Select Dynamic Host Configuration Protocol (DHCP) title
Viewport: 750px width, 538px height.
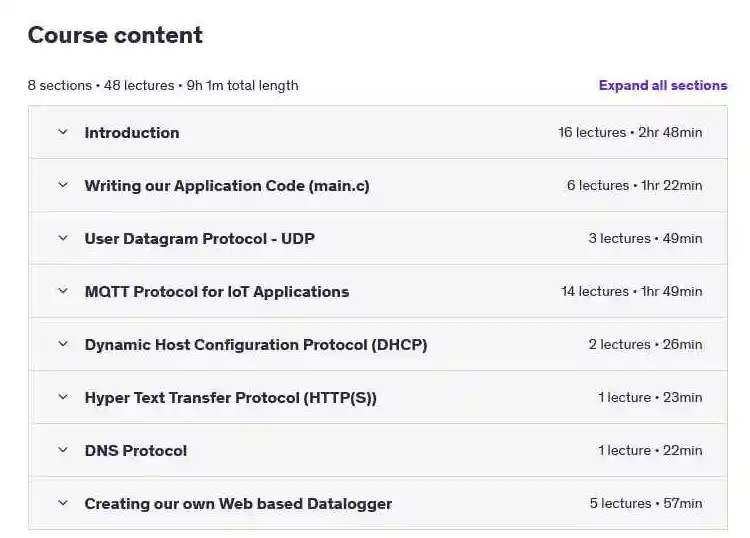[256, 345]
